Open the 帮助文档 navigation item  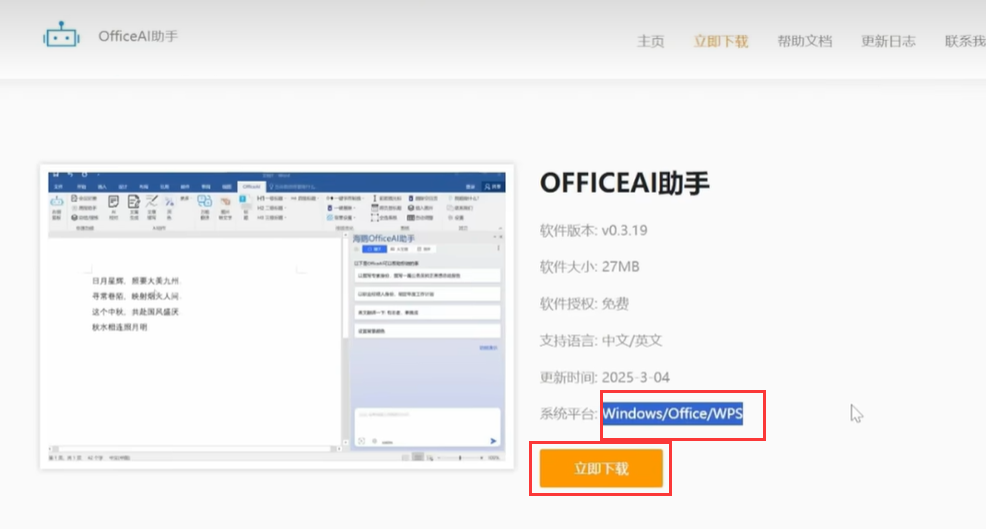coord(804,42)
